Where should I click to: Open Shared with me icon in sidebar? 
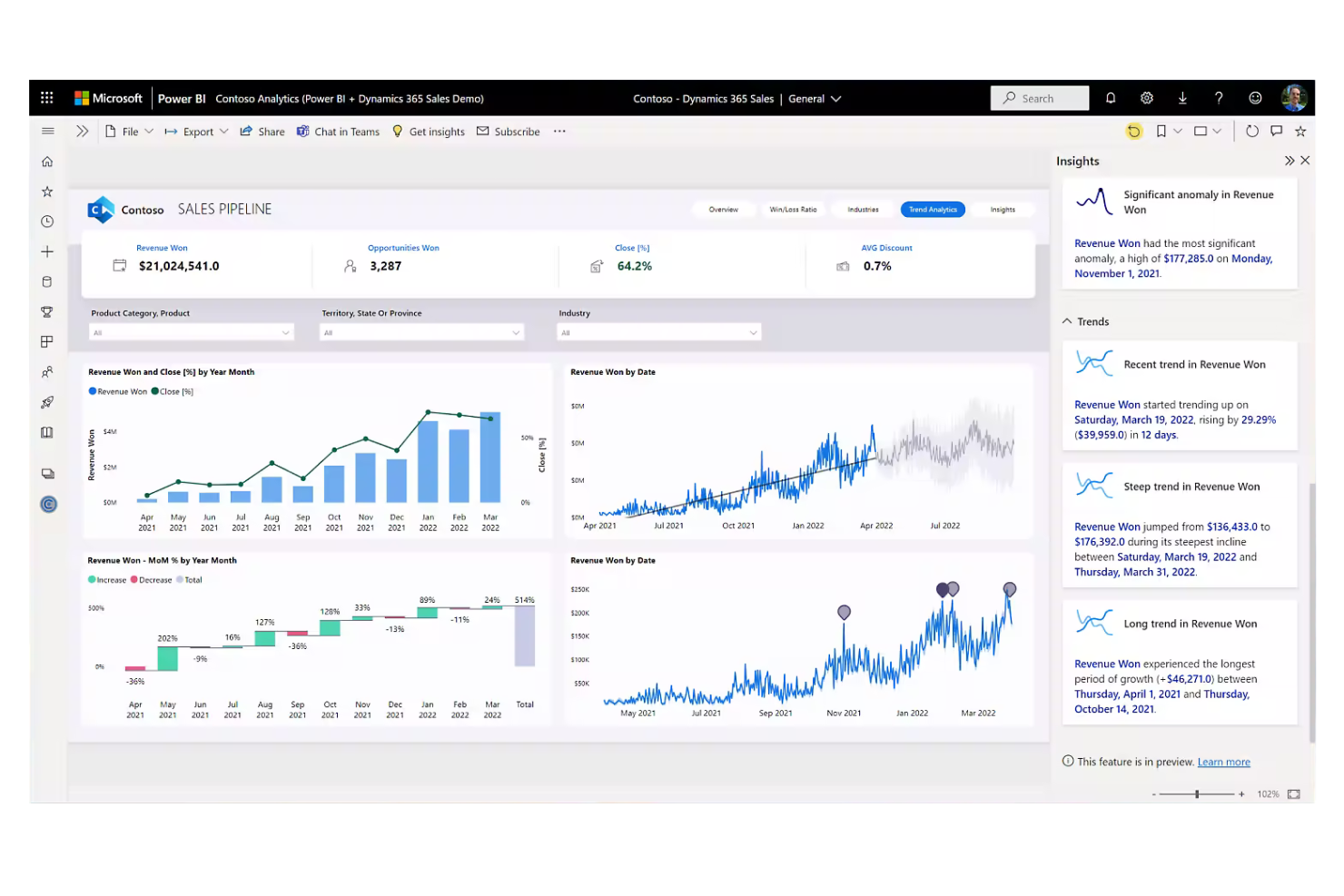(47, 372)
